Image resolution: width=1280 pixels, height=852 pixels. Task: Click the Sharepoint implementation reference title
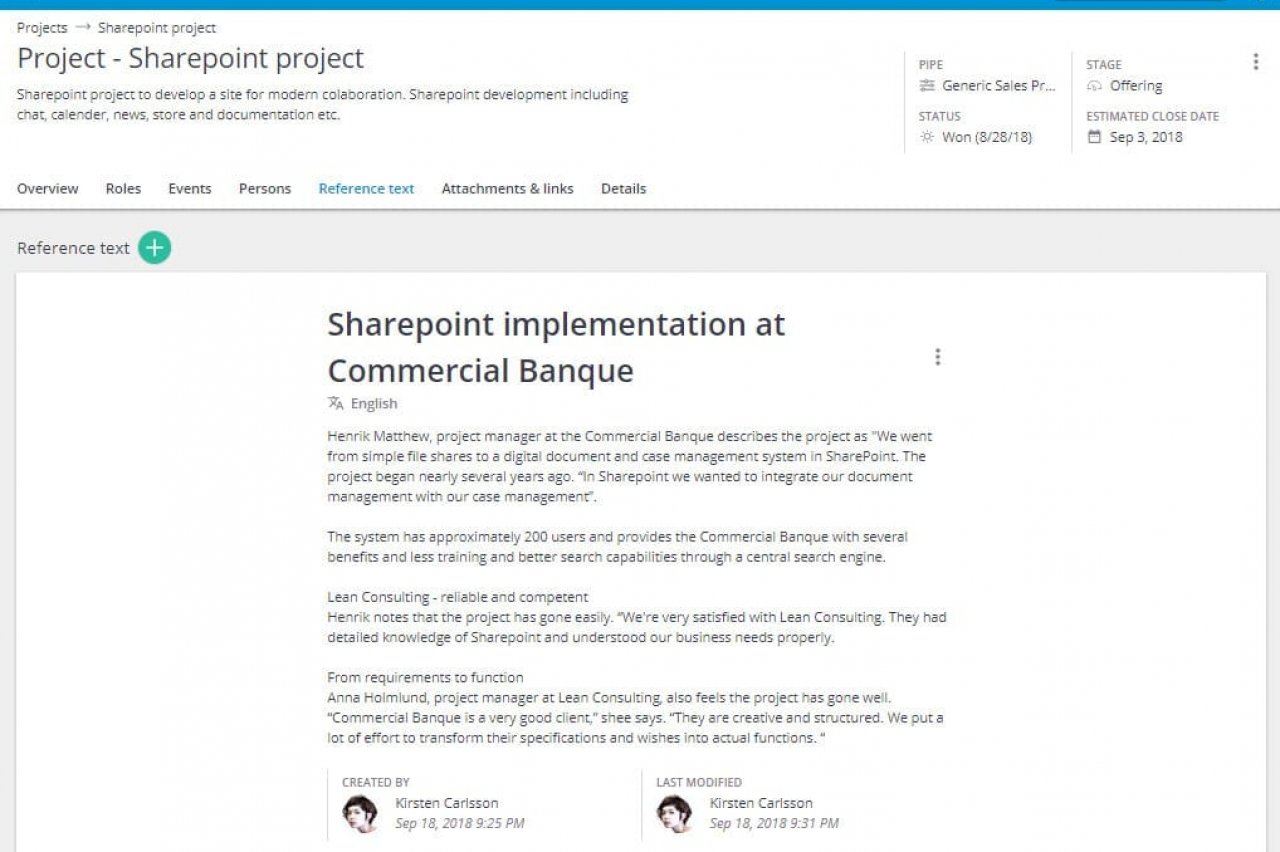coord(556,347)
